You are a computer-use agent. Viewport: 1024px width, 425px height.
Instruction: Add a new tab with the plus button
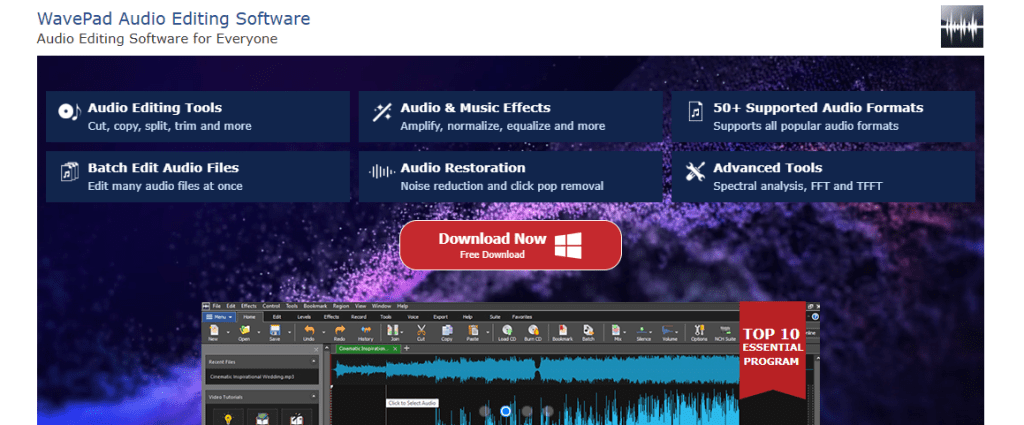coord(406,349)
